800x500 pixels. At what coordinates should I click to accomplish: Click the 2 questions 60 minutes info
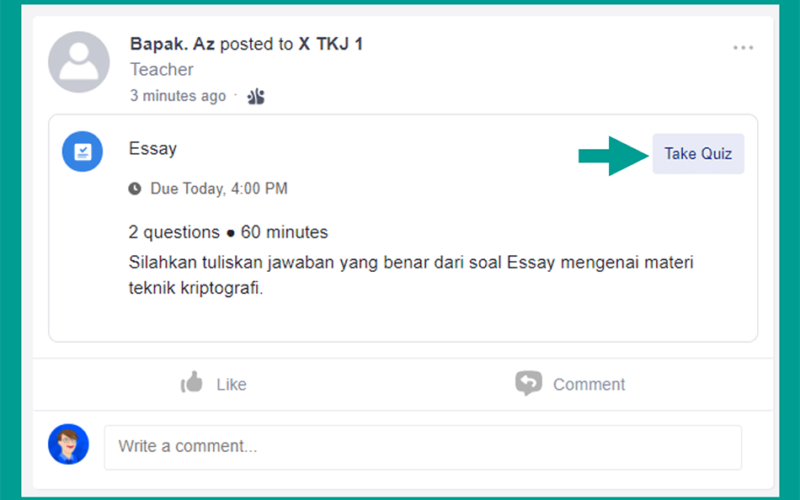click(x=228, y=232)
